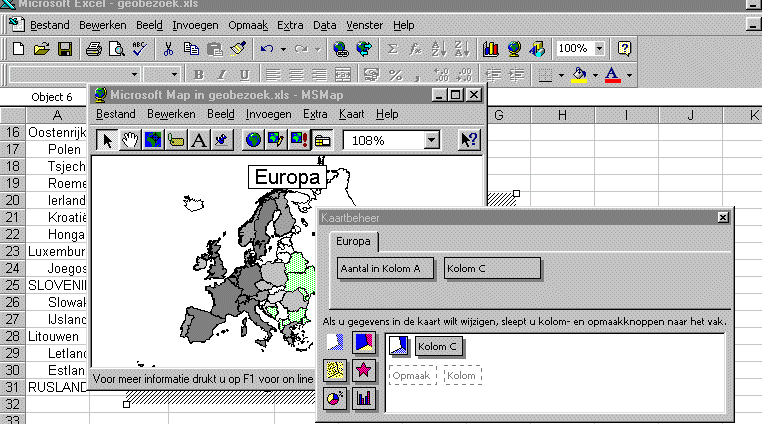Select the hand grabber tool in MSMap
The height and width of the screenshot is (424, 762).
point(130,140)
